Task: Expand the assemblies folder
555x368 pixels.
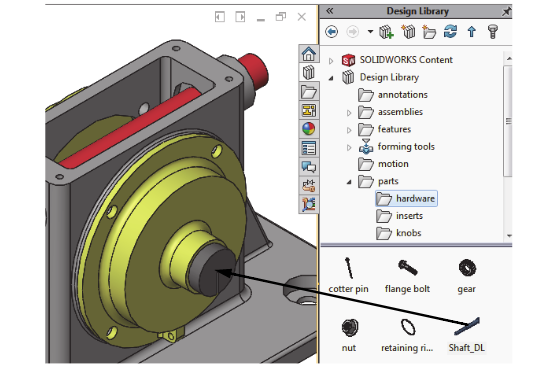Action: (x=349, y=113)
